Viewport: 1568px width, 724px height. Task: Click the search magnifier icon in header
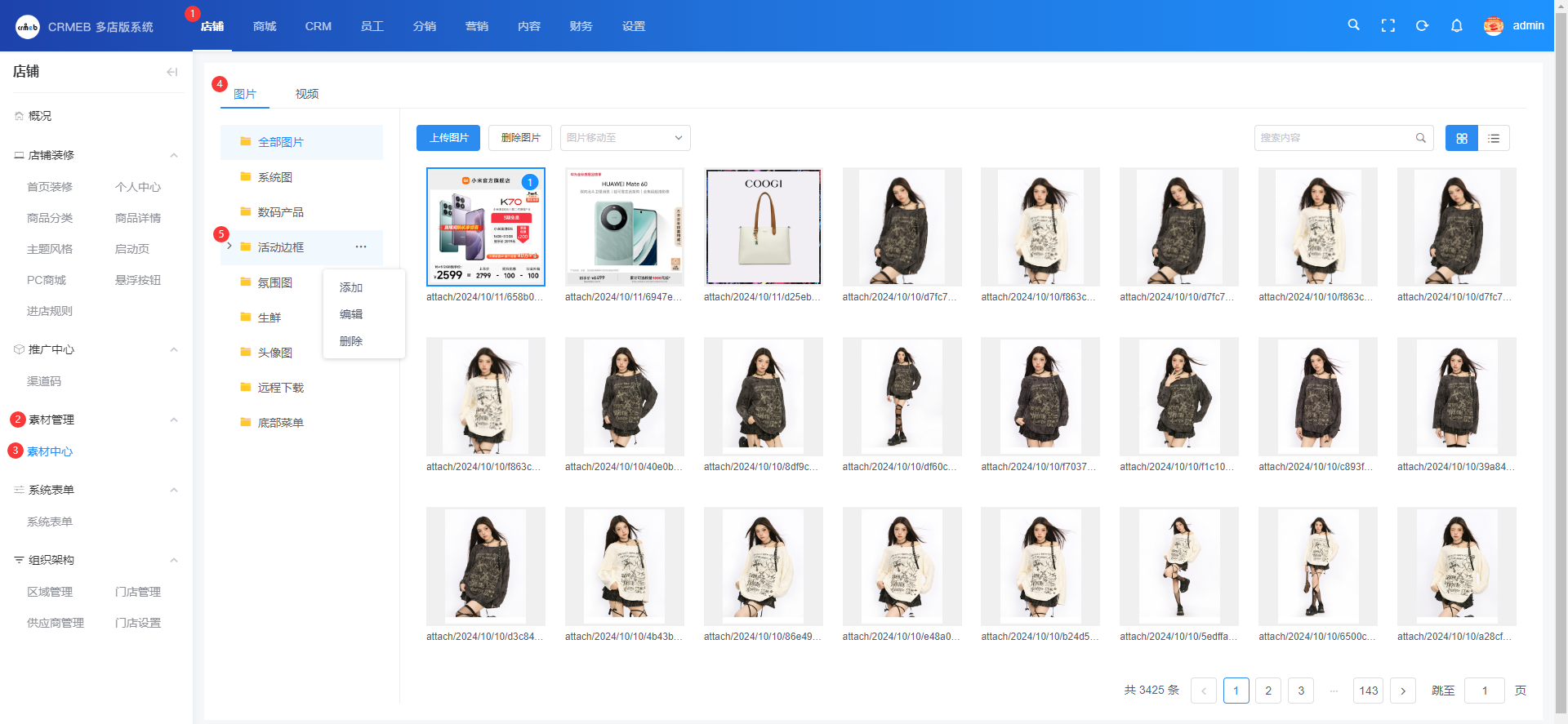point(1353,25)
